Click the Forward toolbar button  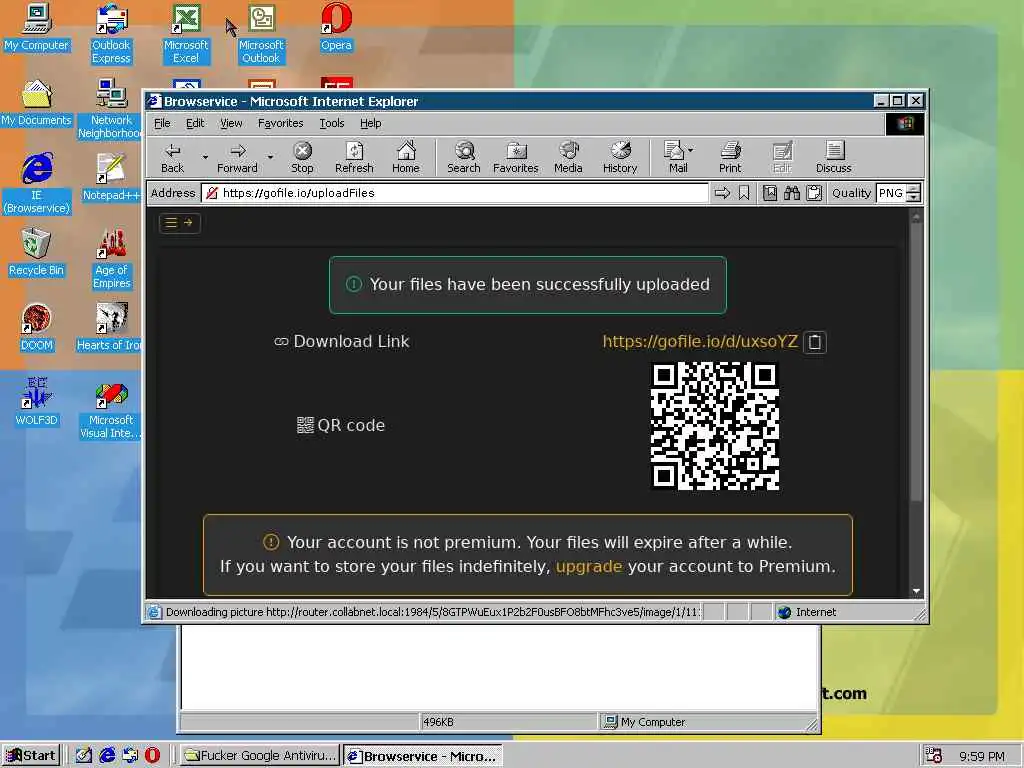click(x=237, y=158)
